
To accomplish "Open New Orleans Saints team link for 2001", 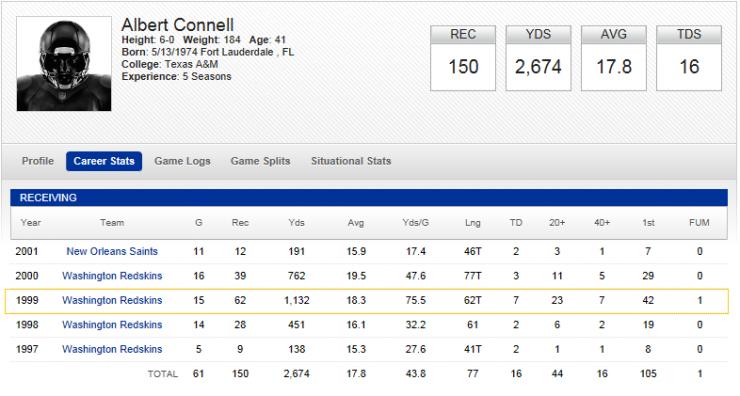I will point(112,251).
